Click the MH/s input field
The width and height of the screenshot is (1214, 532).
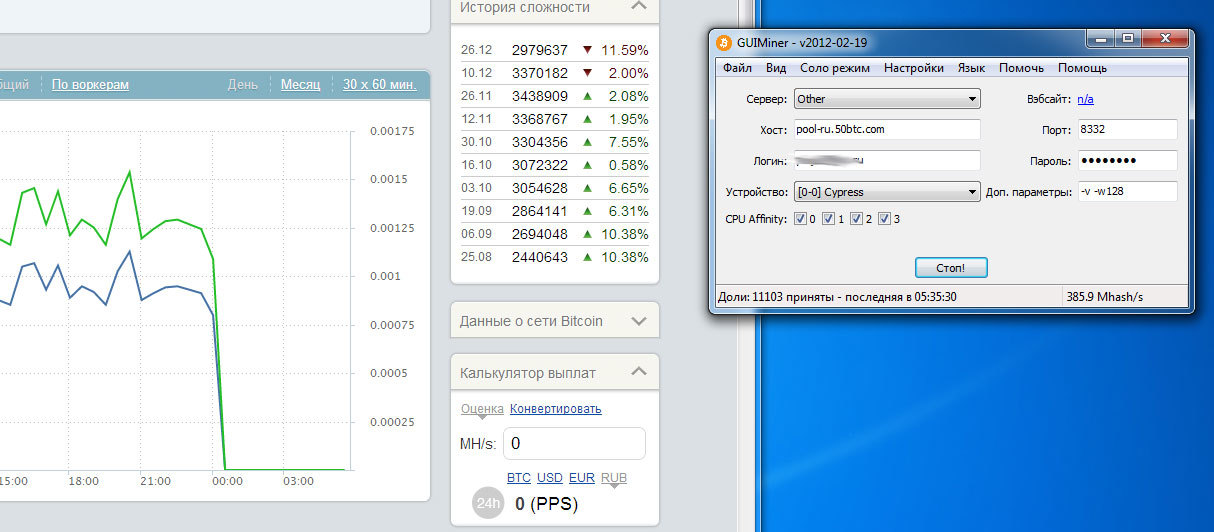[574, 443]
